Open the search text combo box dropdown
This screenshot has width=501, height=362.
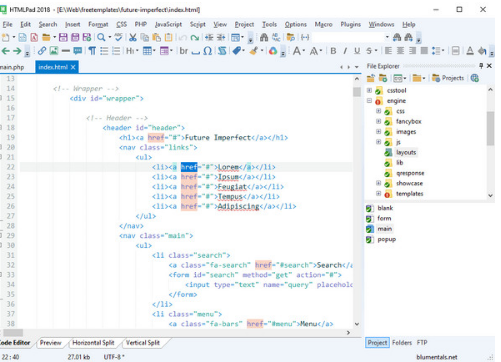387,37
